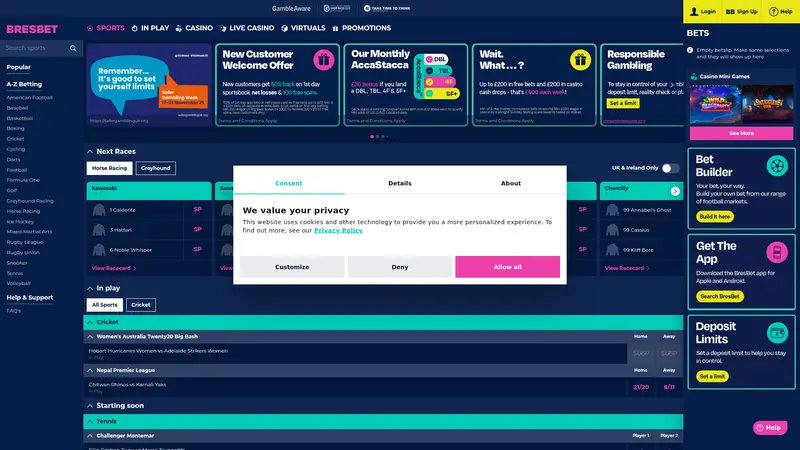Click the next arrow on the races carousel

[x=675, y=191]
